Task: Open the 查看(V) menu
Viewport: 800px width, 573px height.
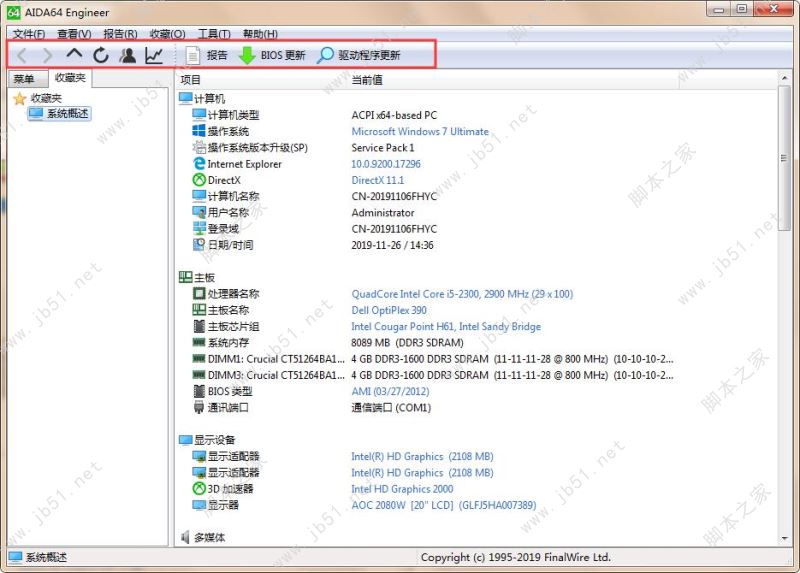Action: [74, 34]
